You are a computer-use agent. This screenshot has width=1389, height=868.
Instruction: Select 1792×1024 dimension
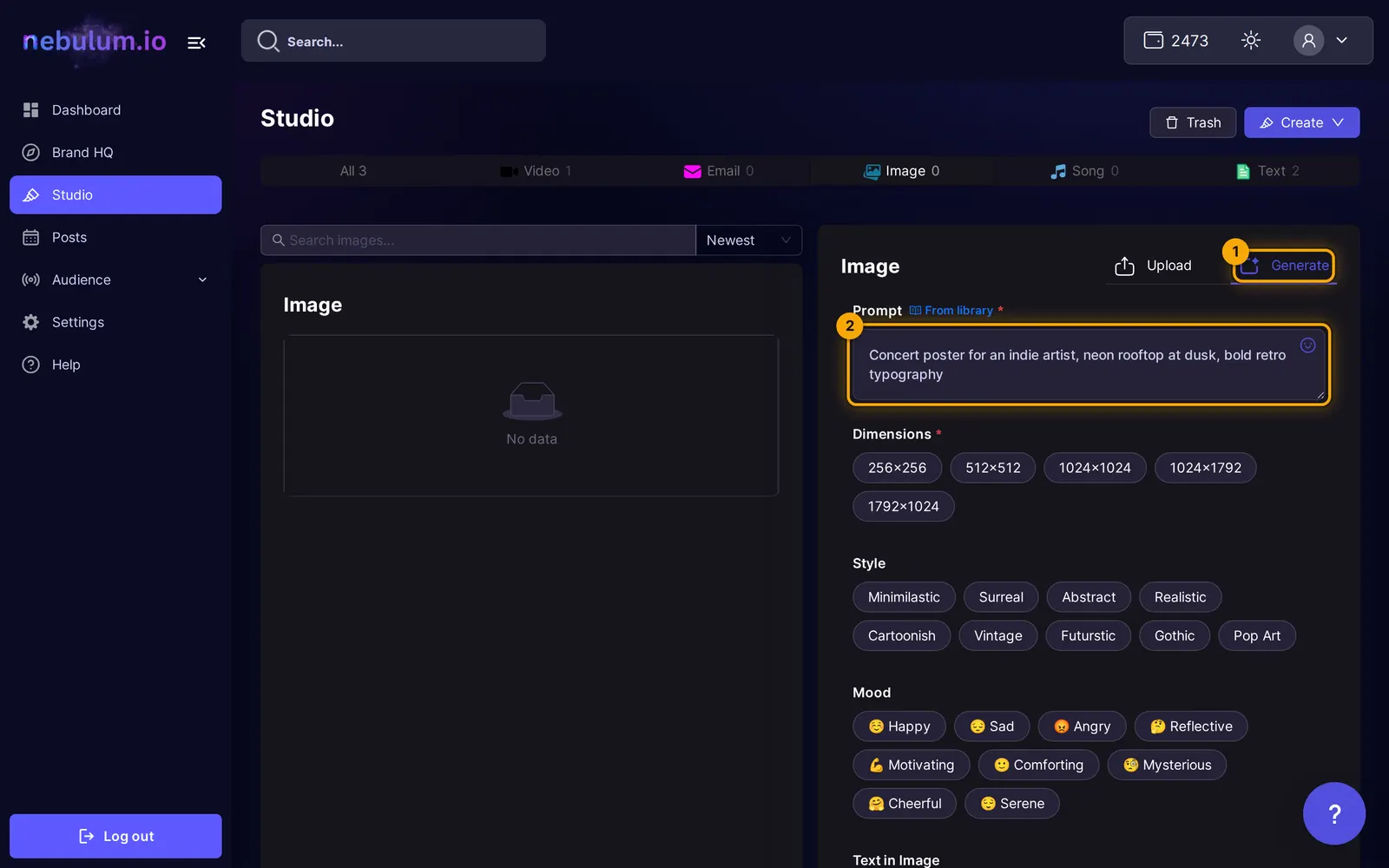(903, 507)
